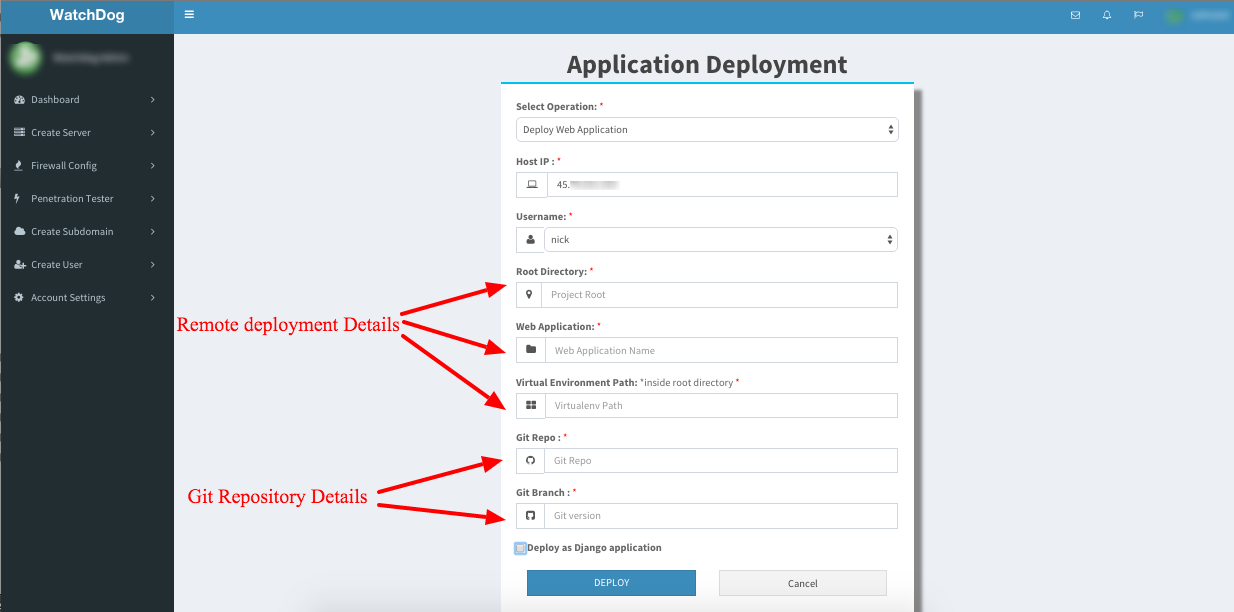The height and width of the screenshot is (612, 1234).
Task: Click the Account Settings gear icon
Action: tap(19, 298)
